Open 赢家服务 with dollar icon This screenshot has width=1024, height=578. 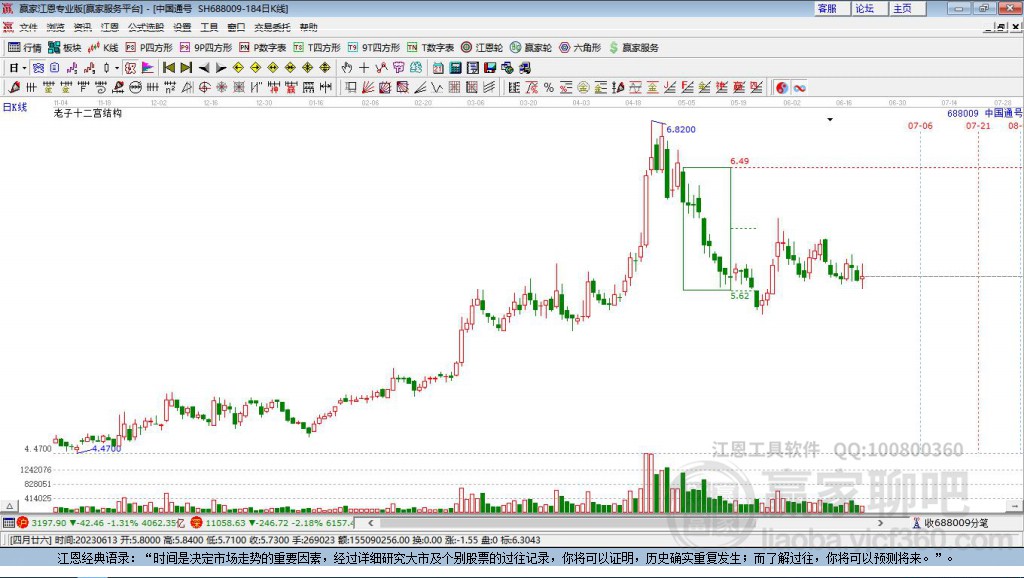click(x=633, y=48)
